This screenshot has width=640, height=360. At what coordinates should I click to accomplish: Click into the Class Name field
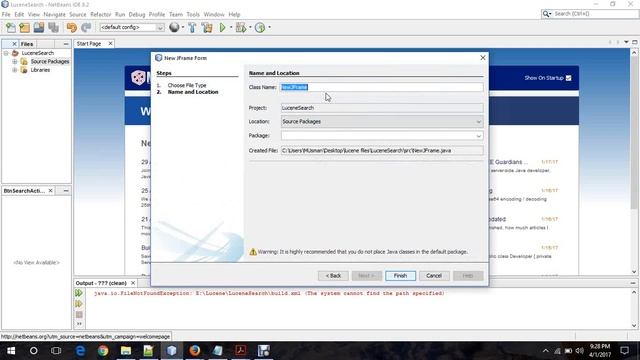[x=382, y=87]
